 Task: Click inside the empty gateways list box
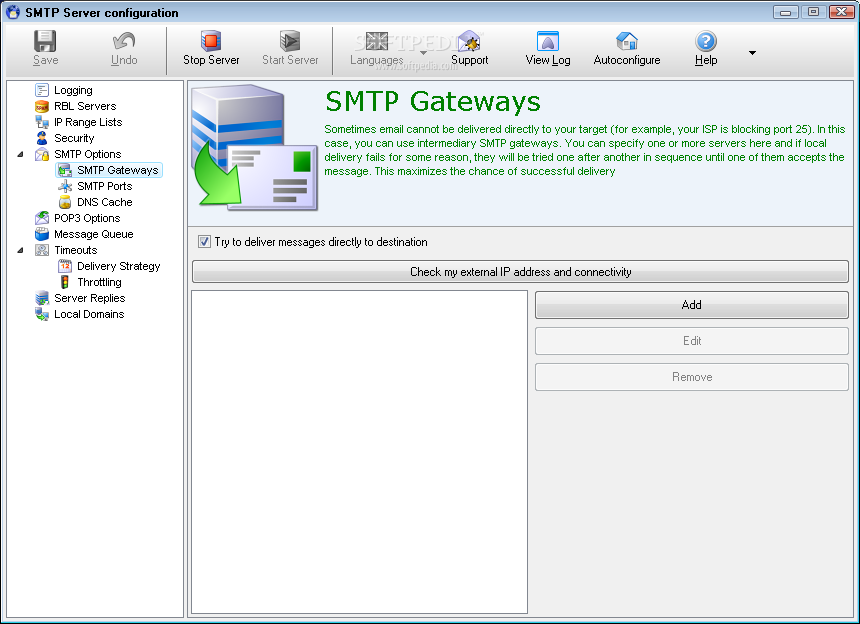[359, 452]
